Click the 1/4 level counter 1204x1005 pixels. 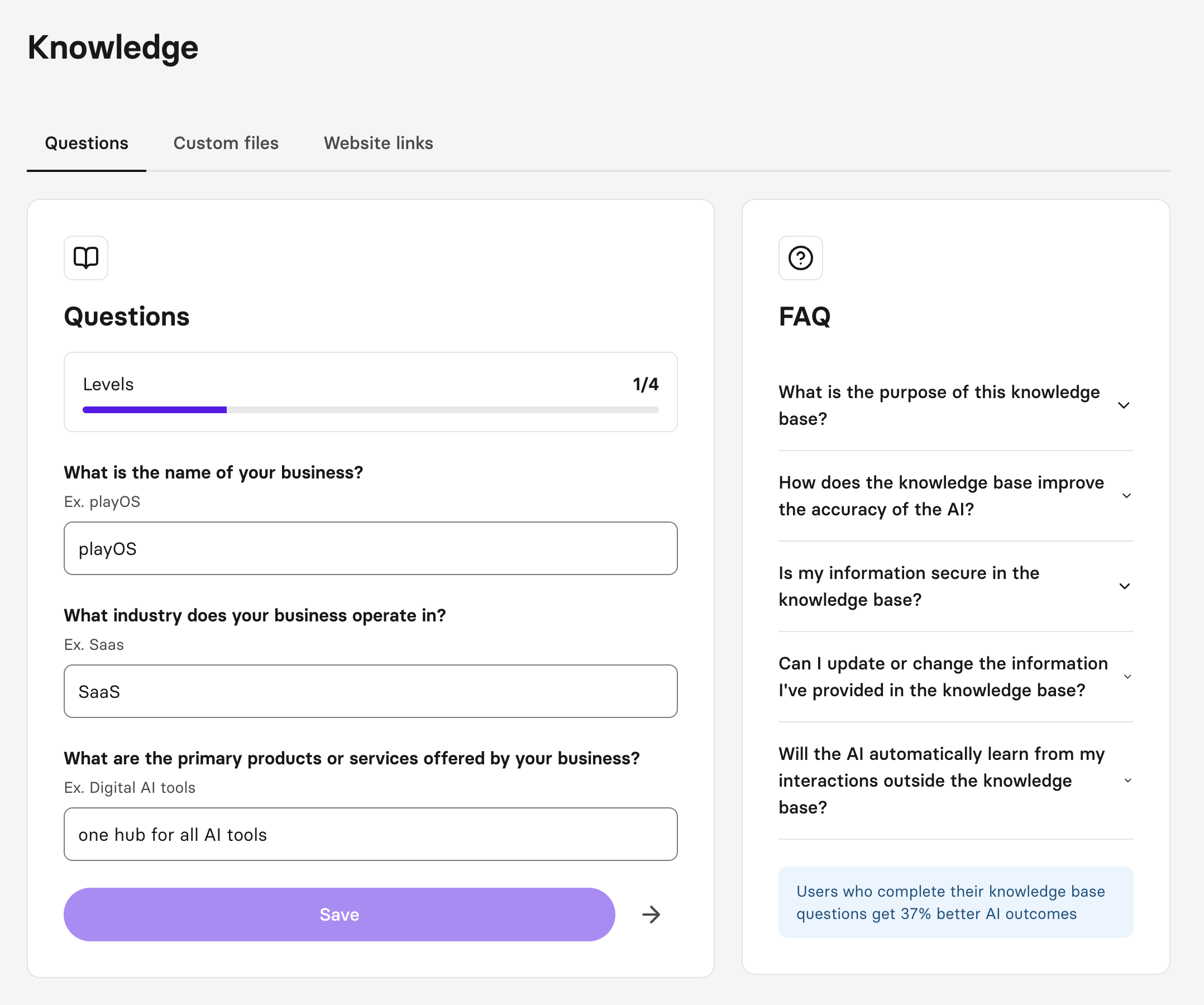coord(646,384)
